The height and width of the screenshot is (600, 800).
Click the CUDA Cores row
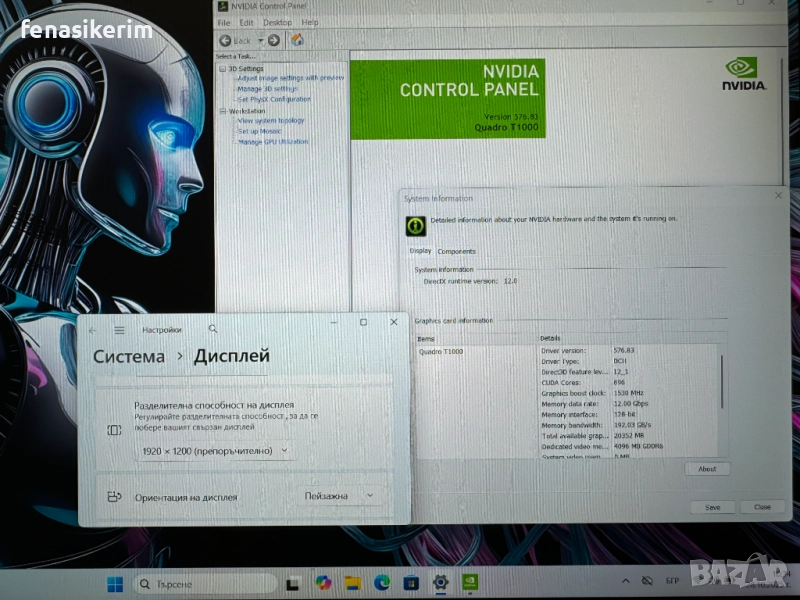click(x=627, y=383)
